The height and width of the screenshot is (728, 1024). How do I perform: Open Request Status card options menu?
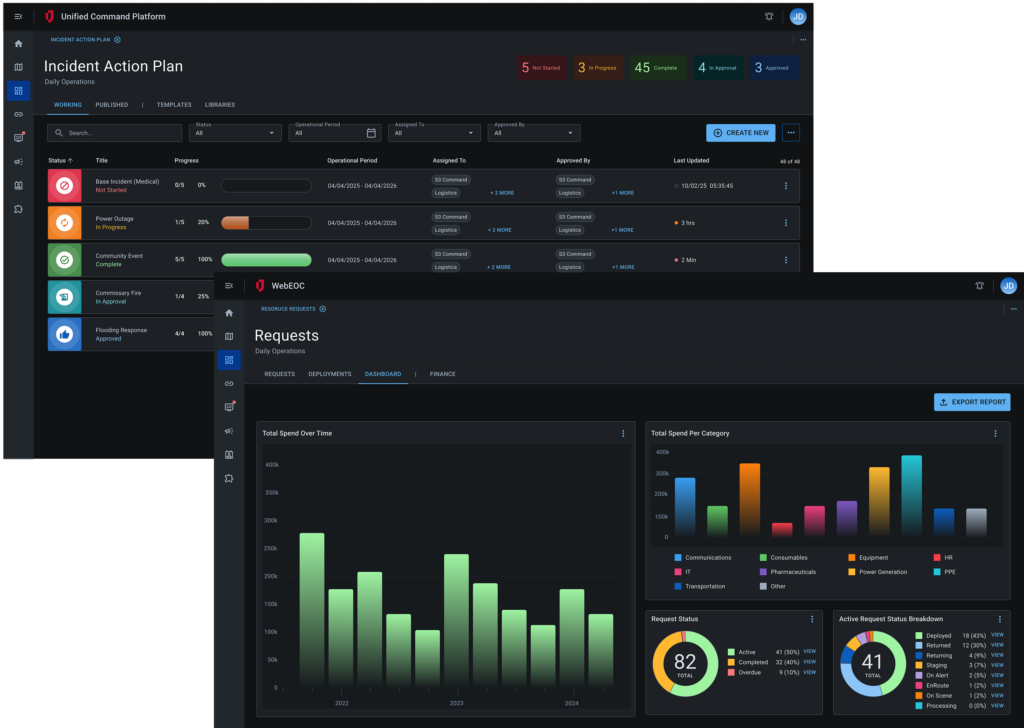(812, 619)
